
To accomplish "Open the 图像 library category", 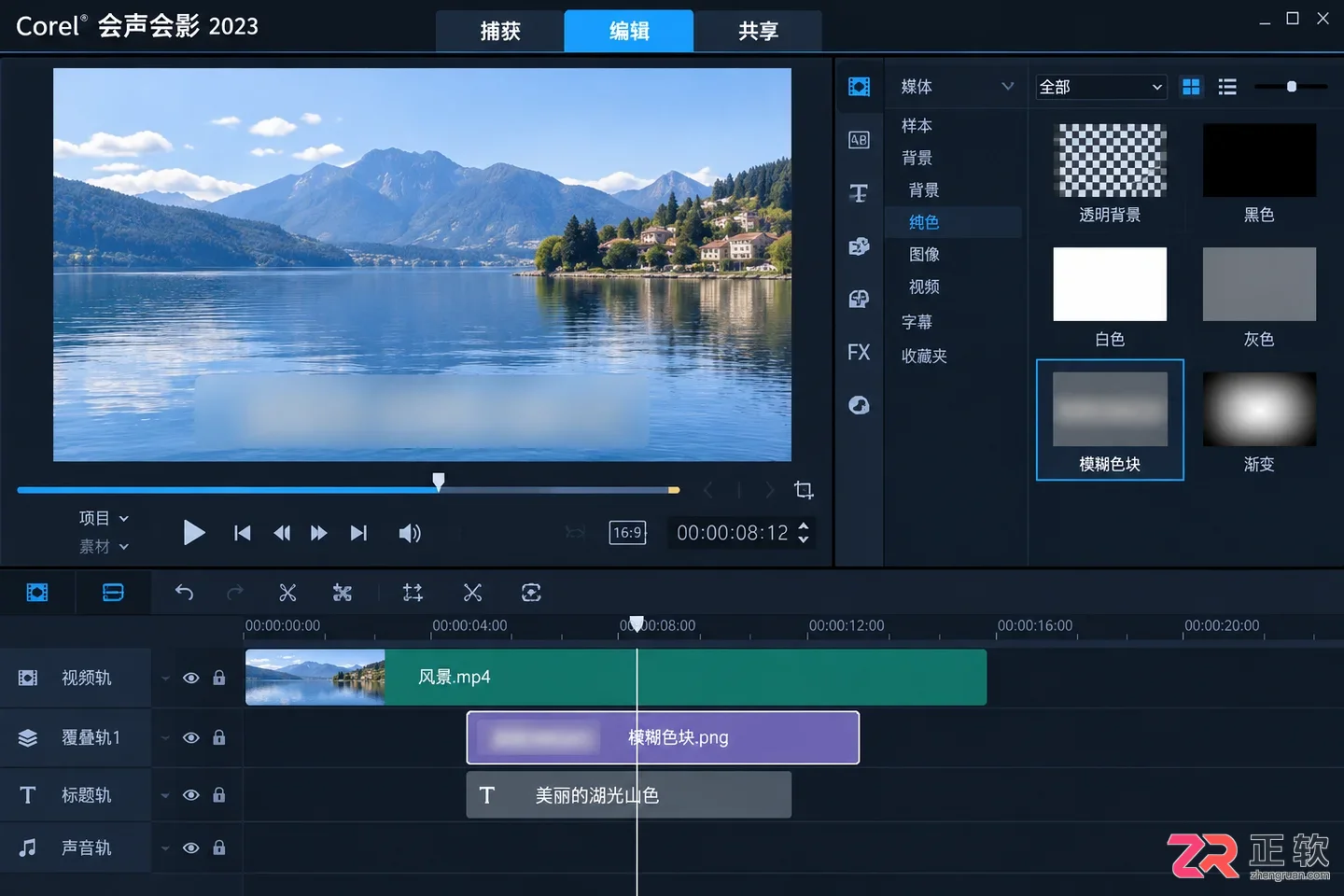I will (924, 254).
